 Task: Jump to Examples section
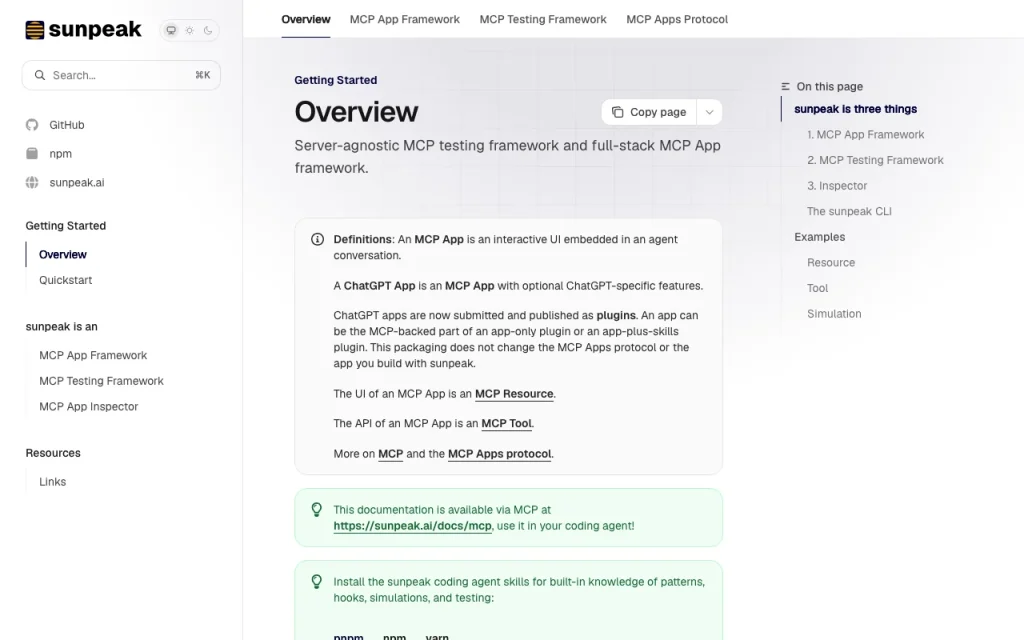tap(820, 236)
